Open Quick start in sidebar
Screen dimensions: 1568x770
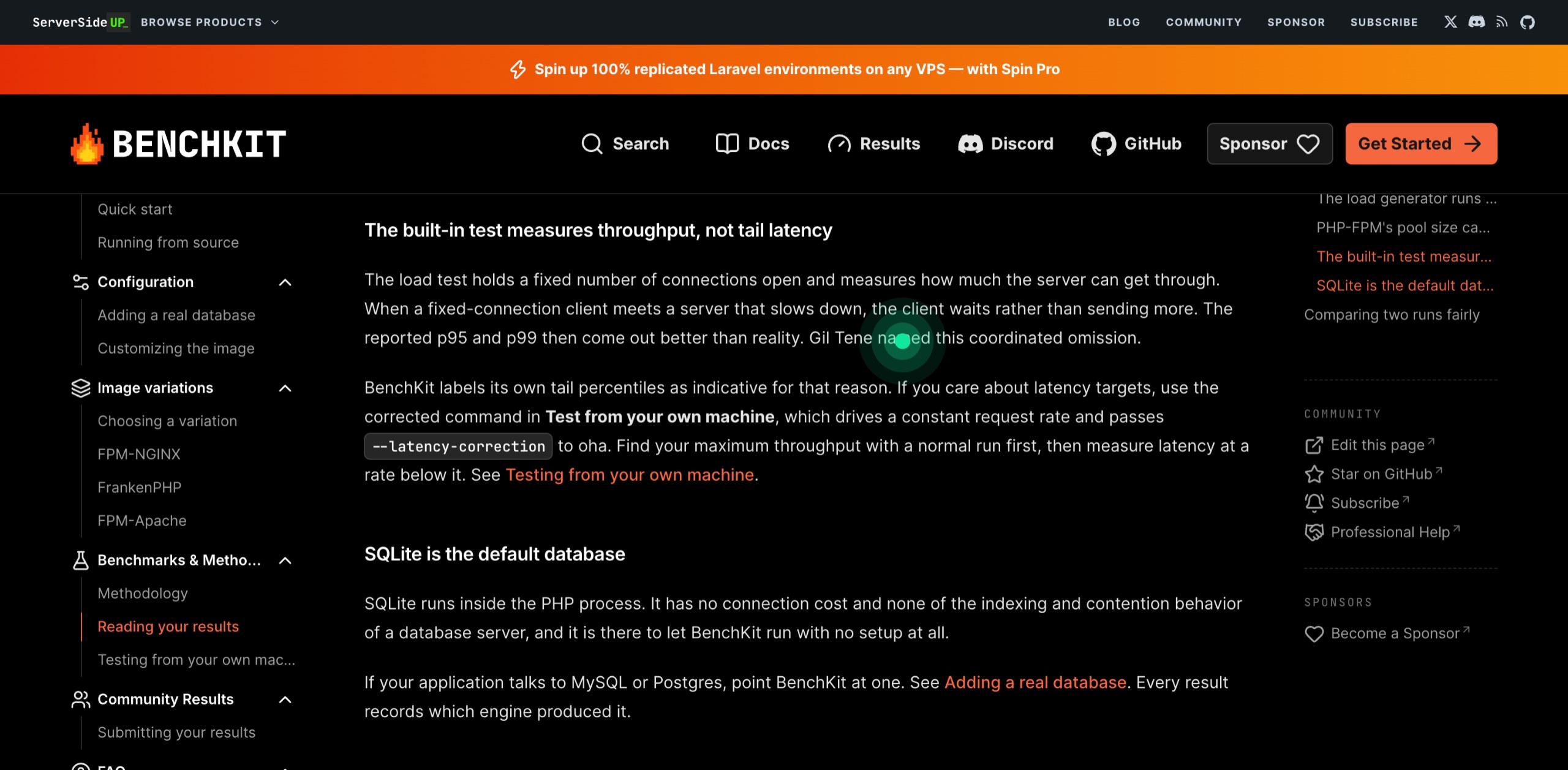click(x=135, y=209)
